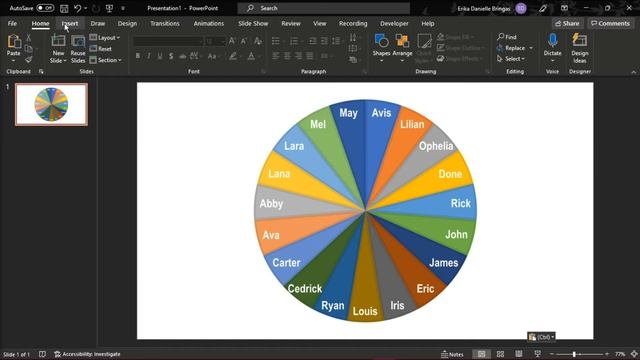Viewport: 640px width, 360px height.
Task: Switch to the Transitions tab
Action: tap(164, 24)
